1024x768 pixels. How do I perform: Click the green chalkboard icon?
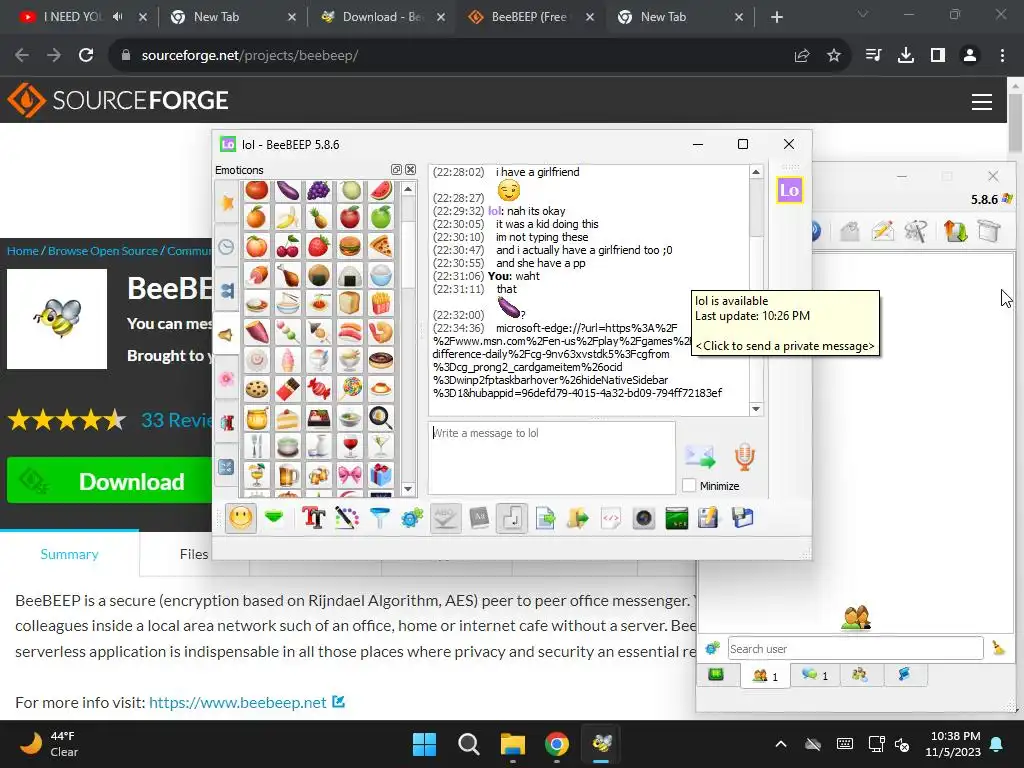pyautogui.click(x=677, y=519)
